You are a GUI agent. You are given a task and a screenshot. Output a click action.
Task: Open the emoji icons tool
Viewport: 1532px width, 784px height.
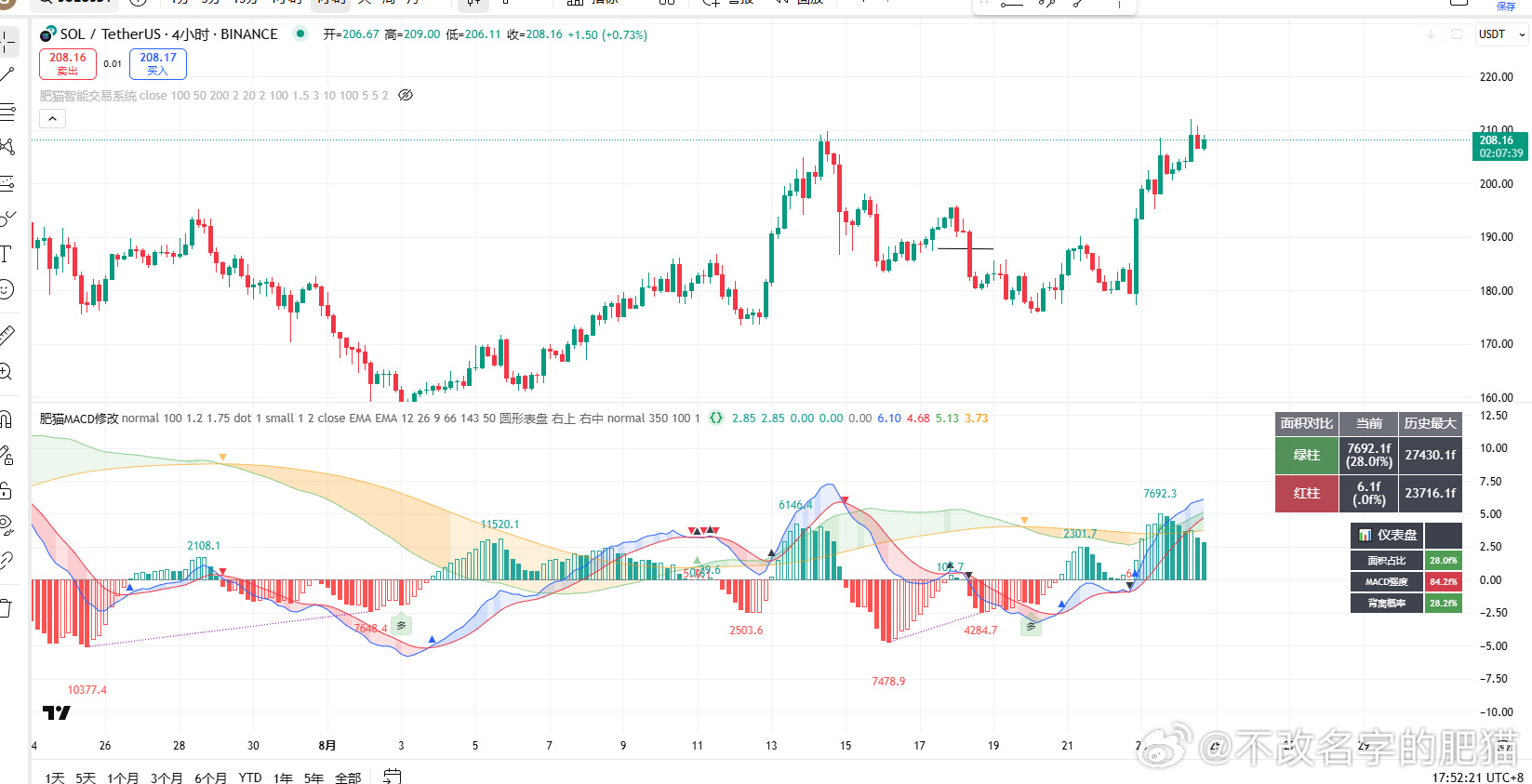6,290
